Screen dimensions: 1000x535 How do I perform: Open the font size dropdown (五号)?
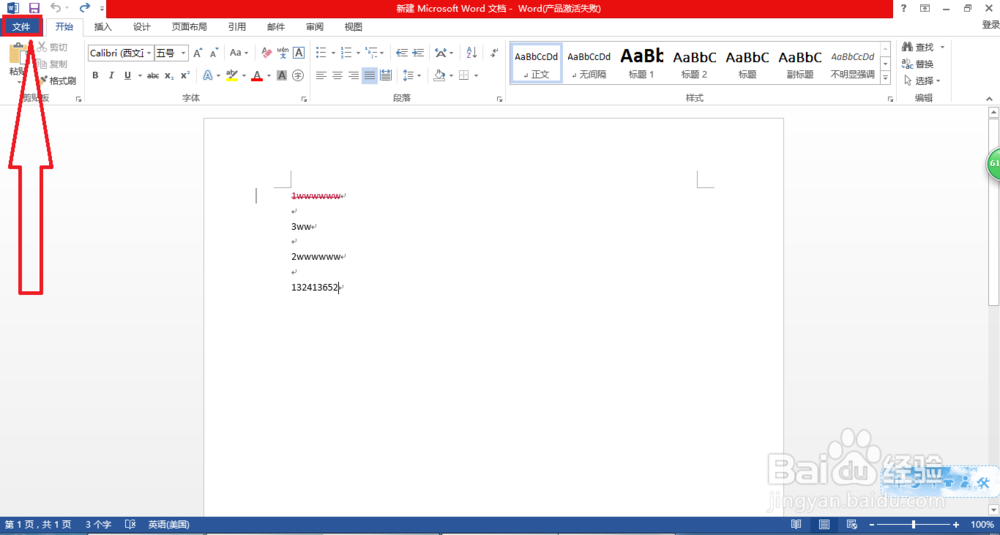tap(184, 53)
